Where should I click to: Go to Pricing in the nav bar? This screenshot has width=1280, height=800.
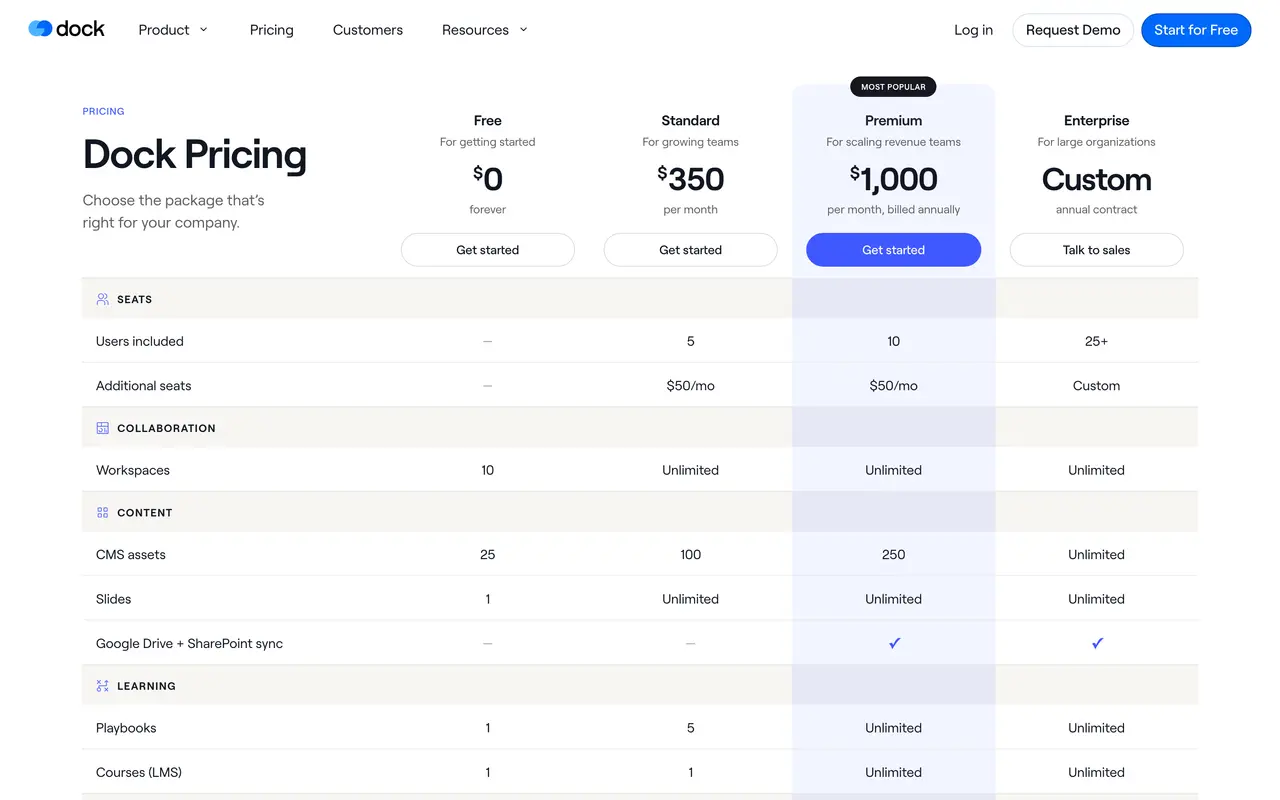[272, 30]
